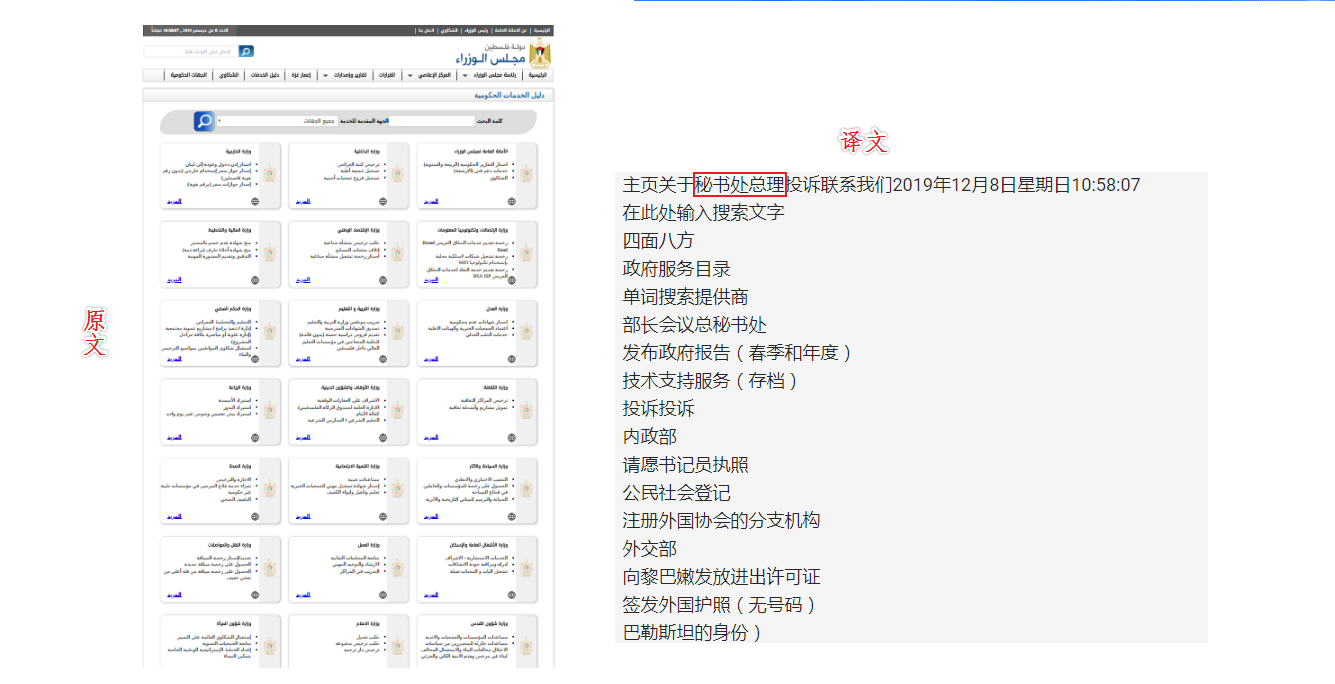
Task: Click globe icon in Interior ministry card
Action: 384,201
